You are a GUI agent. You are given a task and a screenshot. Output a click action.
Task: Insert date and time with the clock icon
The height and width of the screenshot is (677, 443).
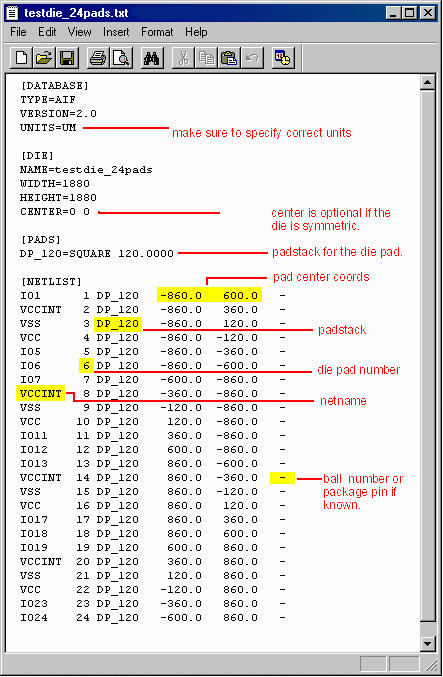pyautogui.click(x=283, y=57)
